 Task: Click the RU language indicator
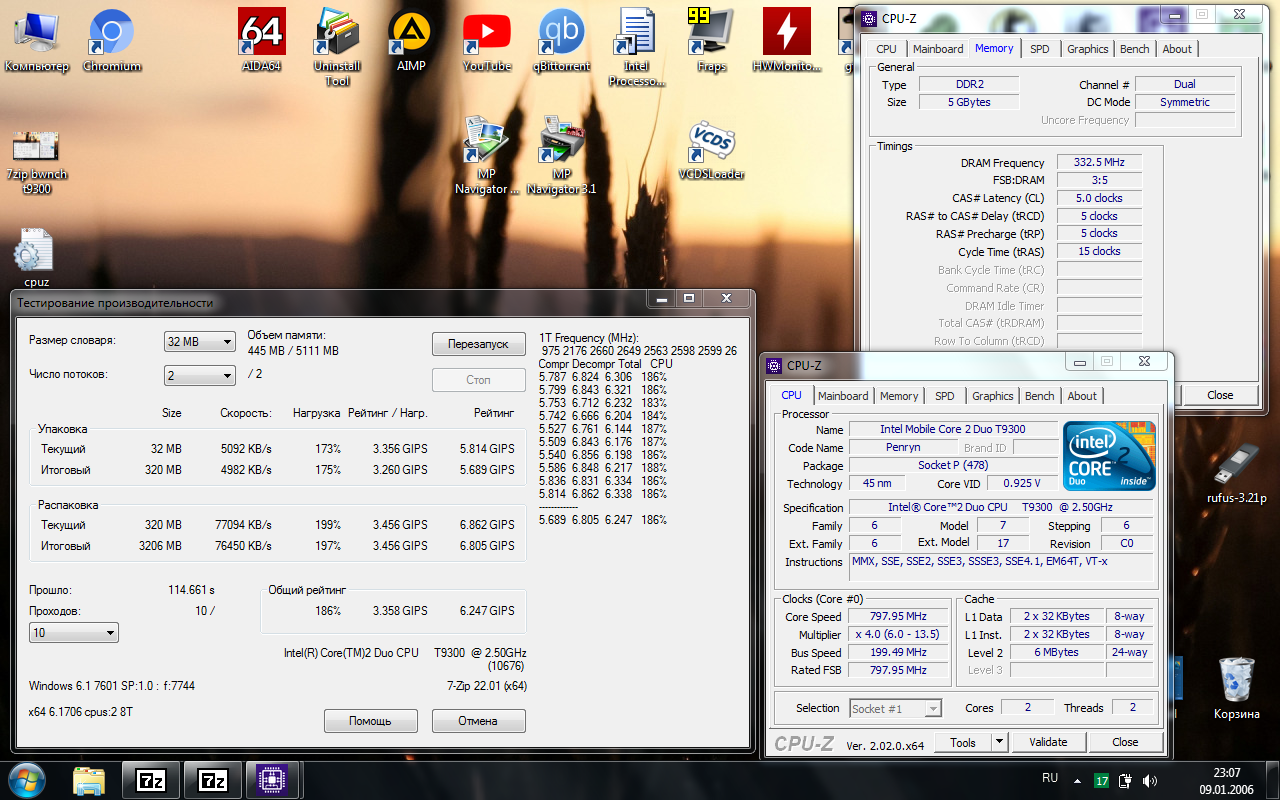click(1050, 777)
